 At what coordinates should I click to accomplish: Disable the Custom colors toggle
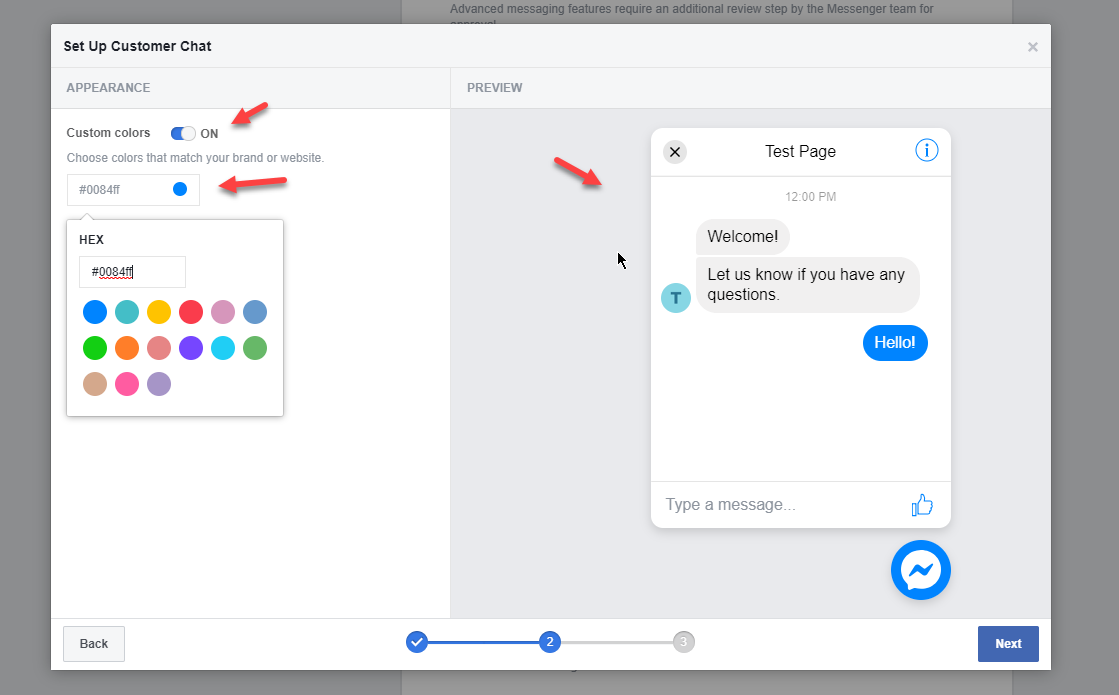click(183, 133)
